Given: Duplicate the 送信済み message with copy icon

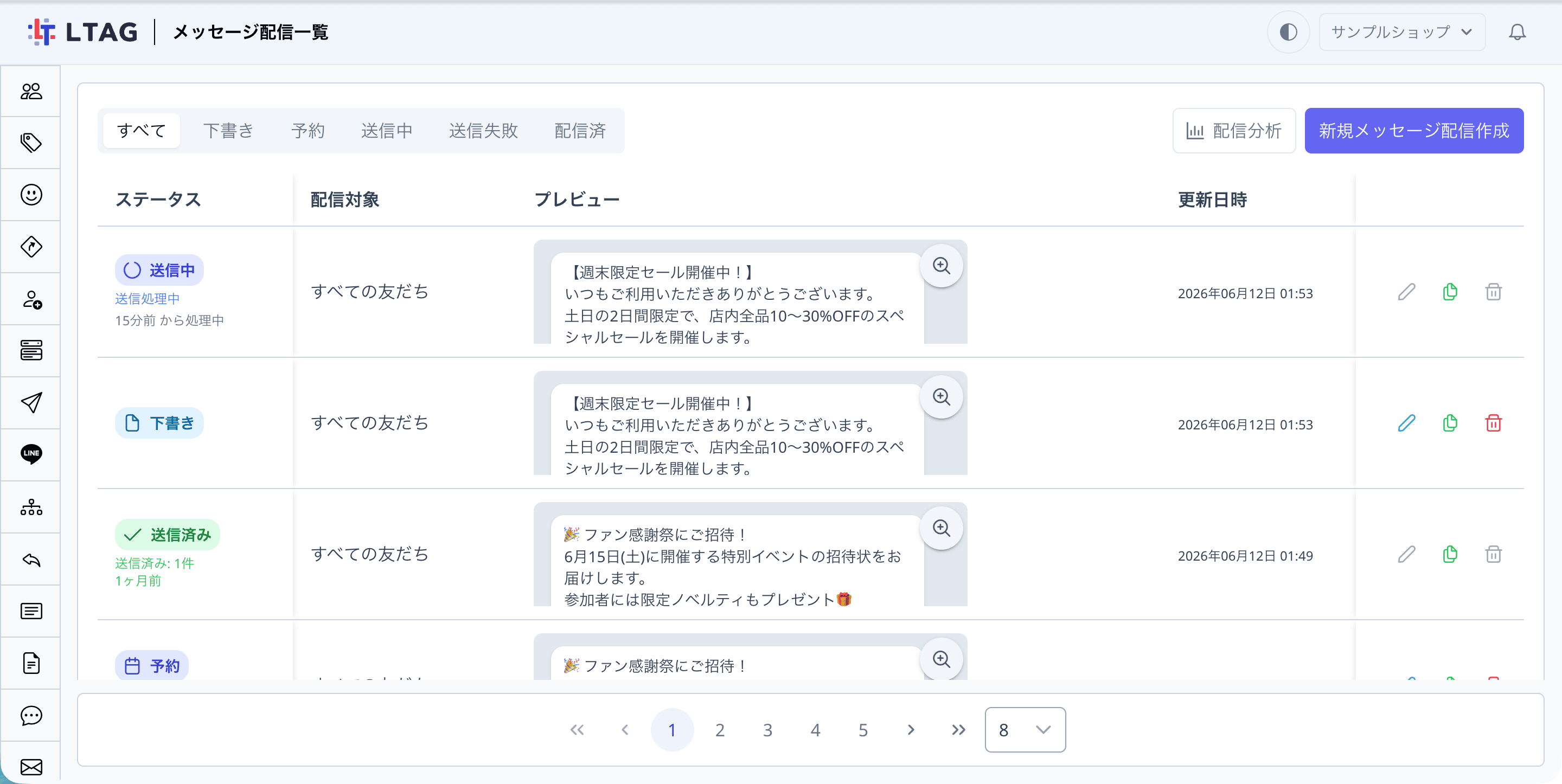Looking at the screenshot, I should pyautogui.click(x=1450, y=554).
